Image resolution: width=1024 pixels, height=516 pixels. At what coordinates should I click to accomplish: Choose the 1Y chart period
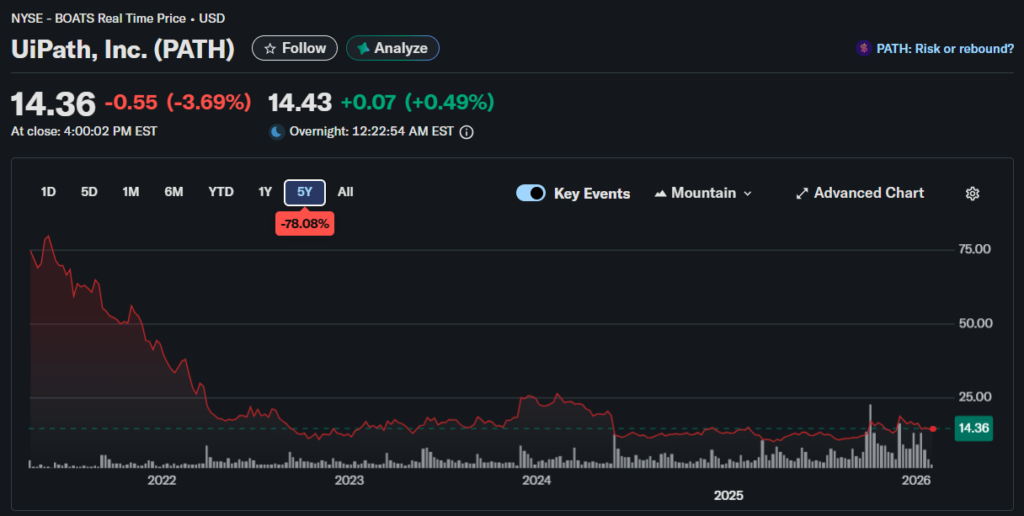[265, 192]
